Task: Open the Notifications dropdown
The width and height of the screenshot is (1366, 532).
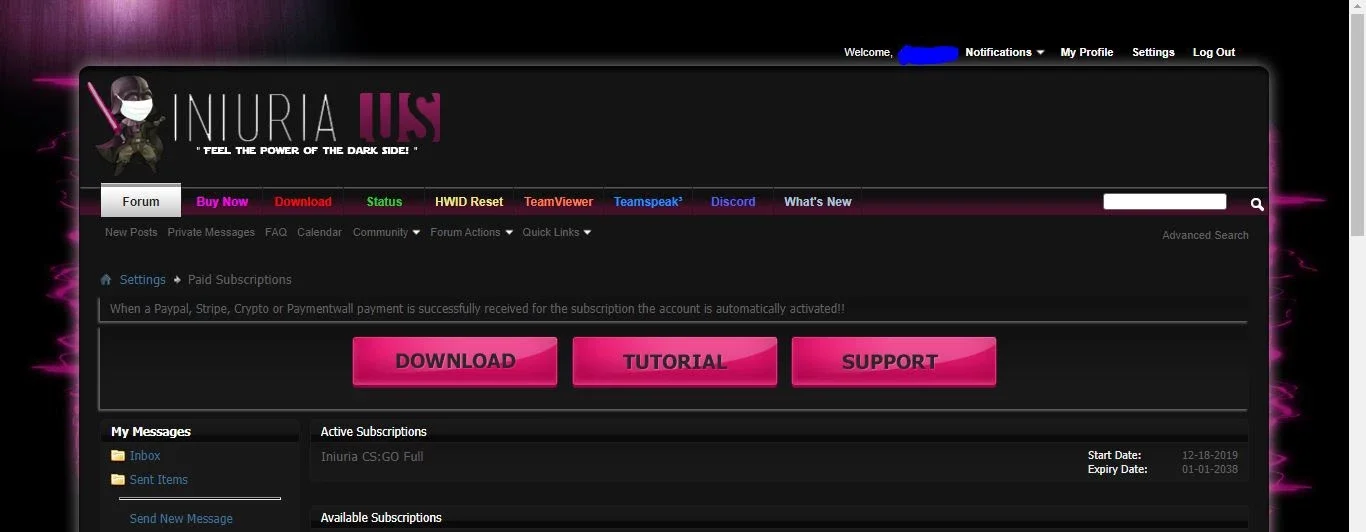Action: click(1004, 52)
